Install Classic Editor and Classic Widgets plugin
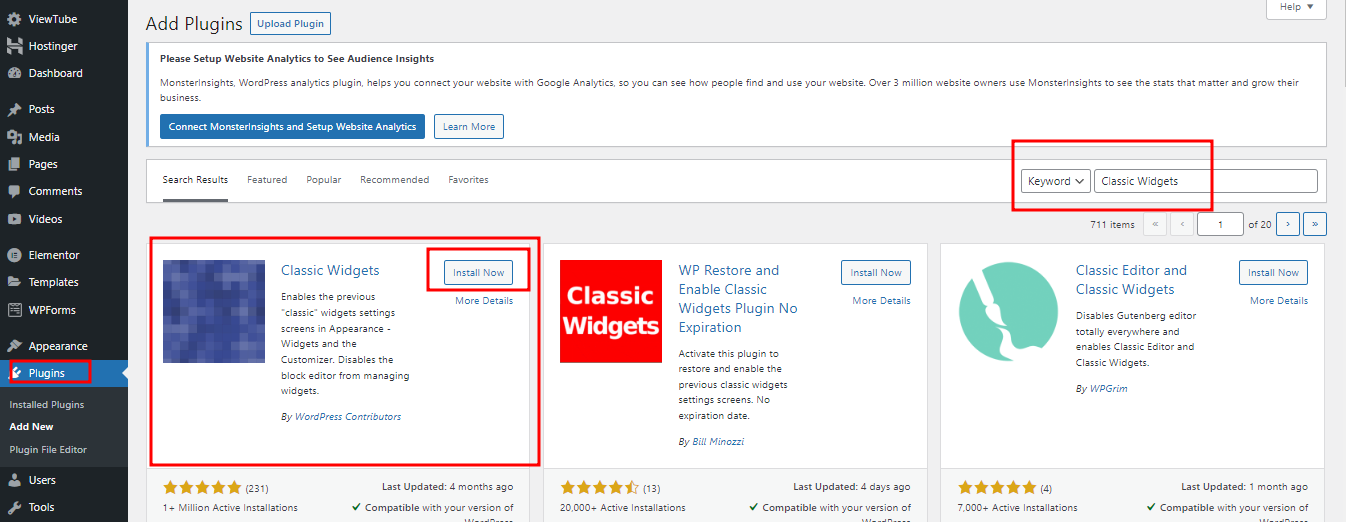Screen dimensions: 1346x522 coord(1274,272)
